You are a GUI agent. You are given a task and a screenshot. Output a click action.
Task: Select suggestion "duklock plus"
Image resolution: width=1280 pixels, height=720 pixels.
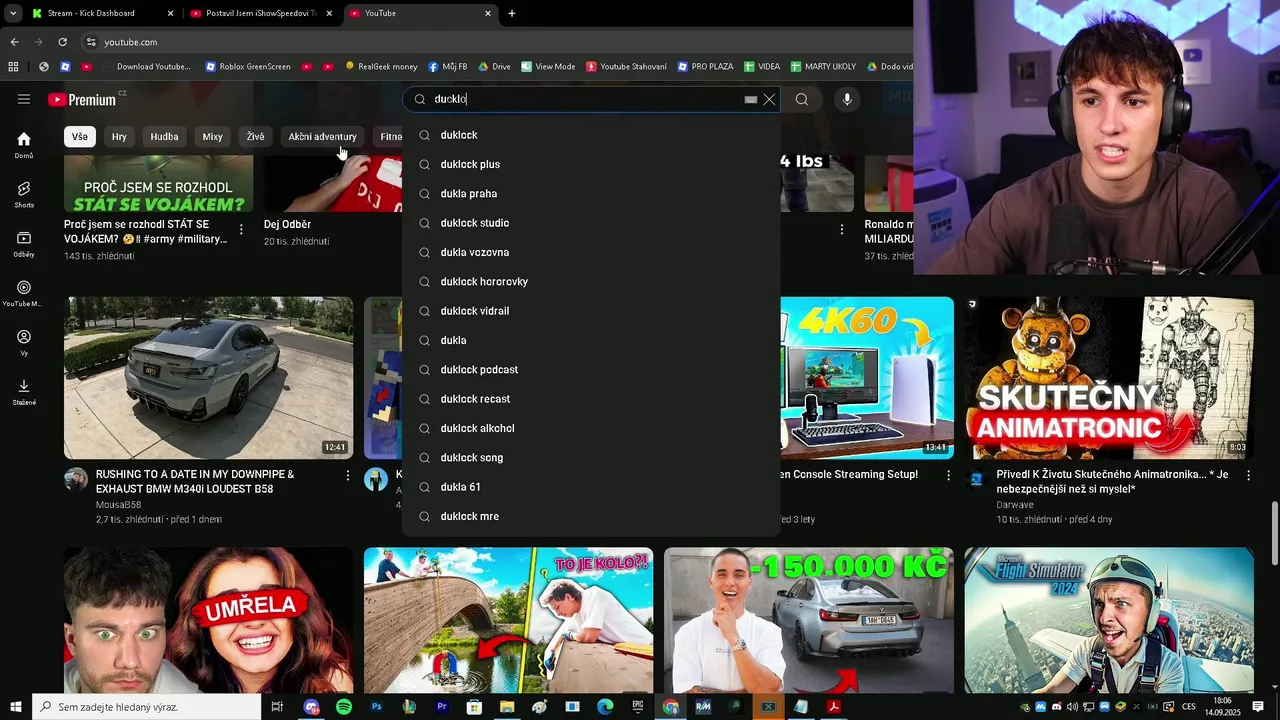591,164
